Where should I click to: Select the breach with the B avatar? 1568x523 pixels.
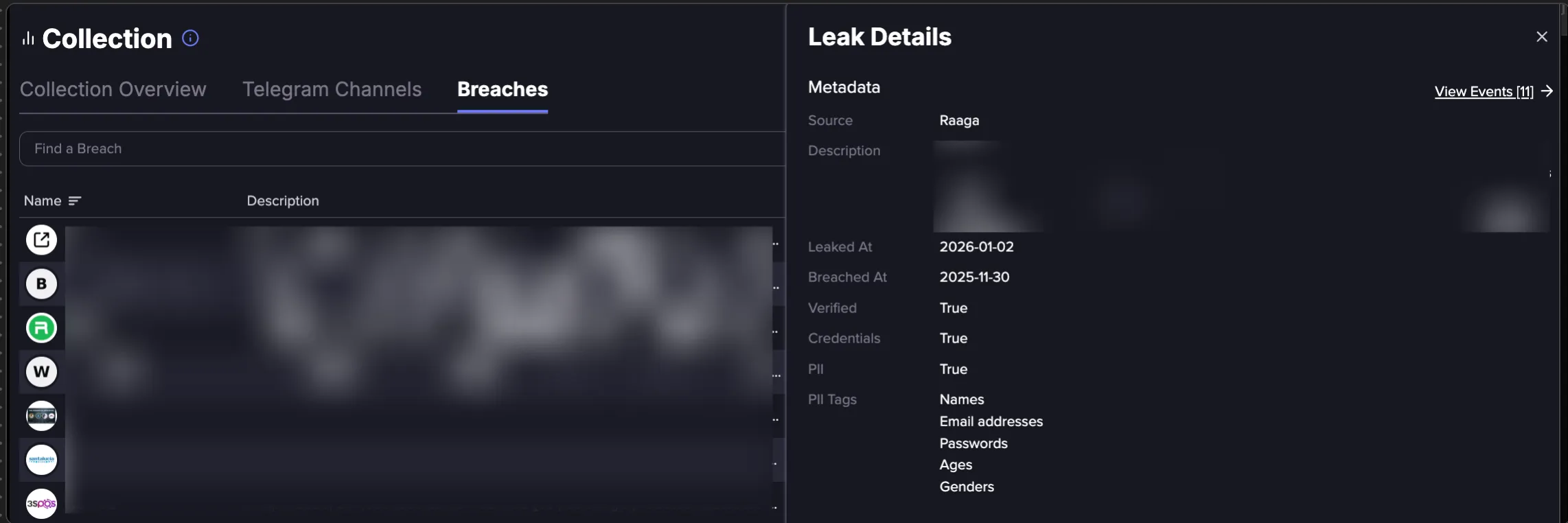(41, 283)
